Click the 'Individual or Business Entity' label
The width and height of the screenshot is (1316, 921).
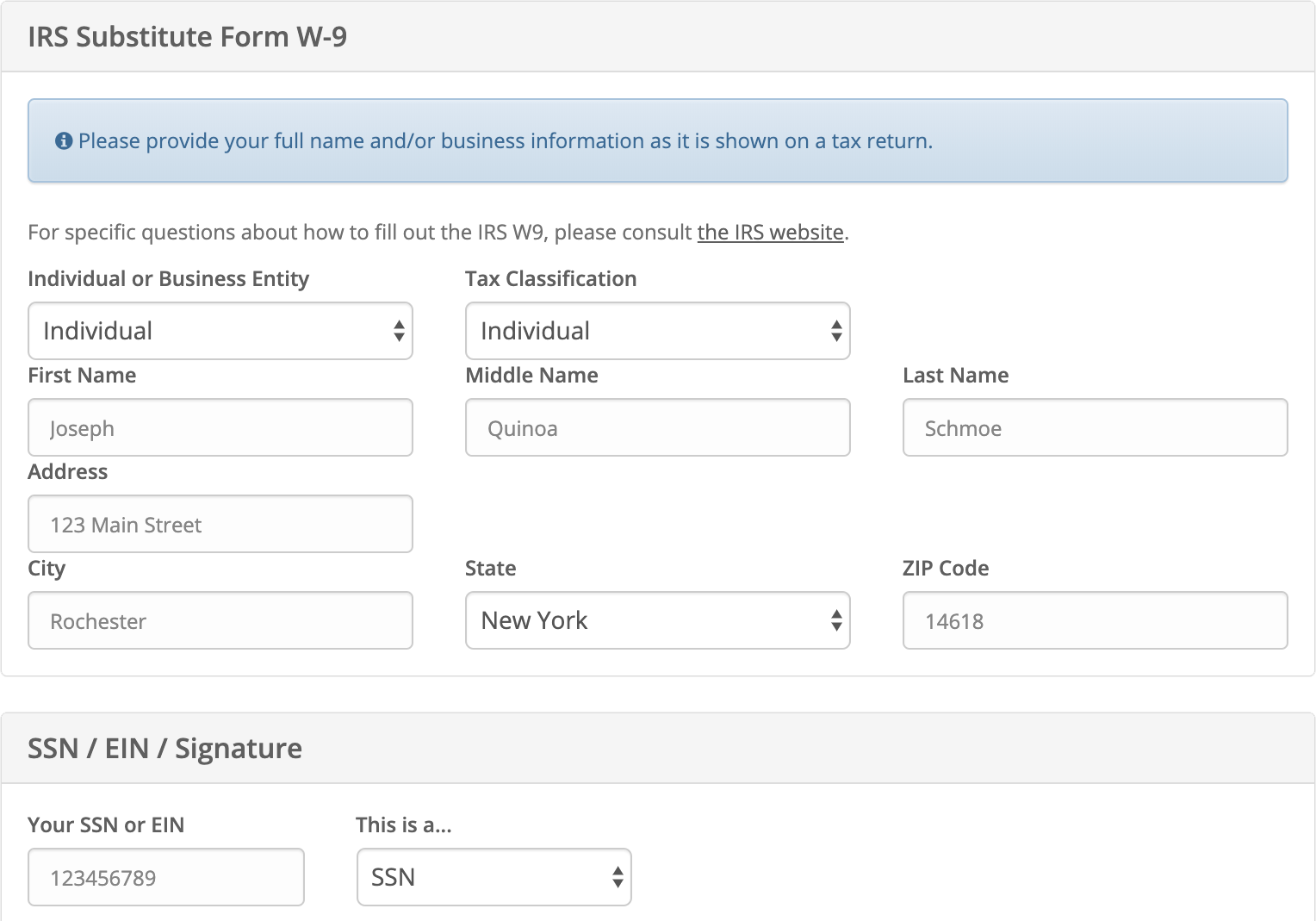[169, 279]
